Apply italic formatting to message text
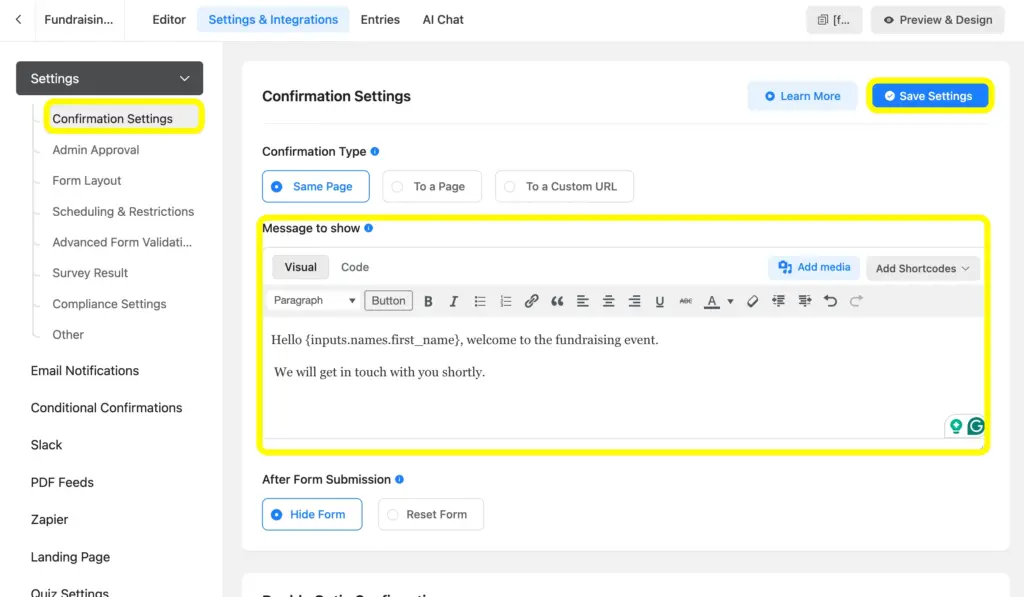Viewport: 1024px width, 597px height. coord(453,301)
